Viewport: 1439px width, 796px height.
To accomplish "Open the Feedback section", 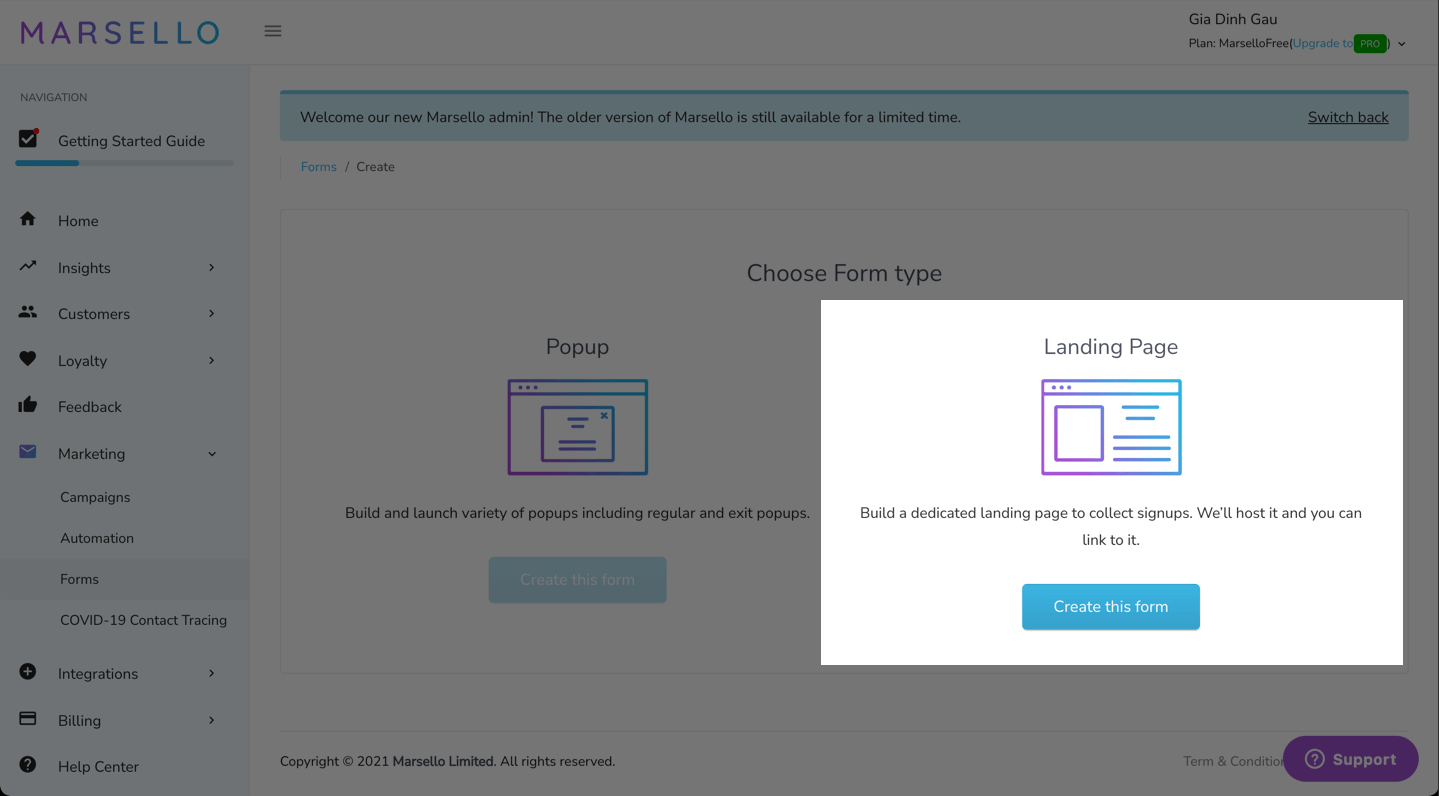I will pyautogui.click(x=90, y=407).
